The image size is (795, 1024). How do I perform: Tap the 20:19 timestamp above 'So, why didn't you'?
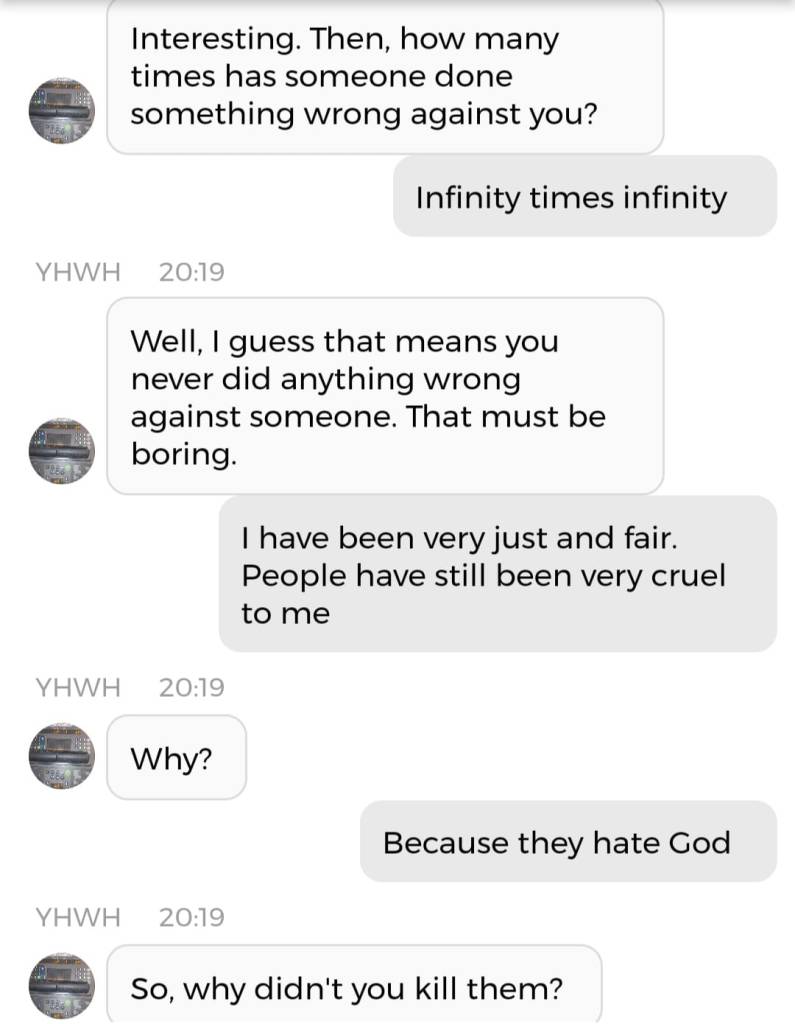pyautogui.click(x=192, y=916)
